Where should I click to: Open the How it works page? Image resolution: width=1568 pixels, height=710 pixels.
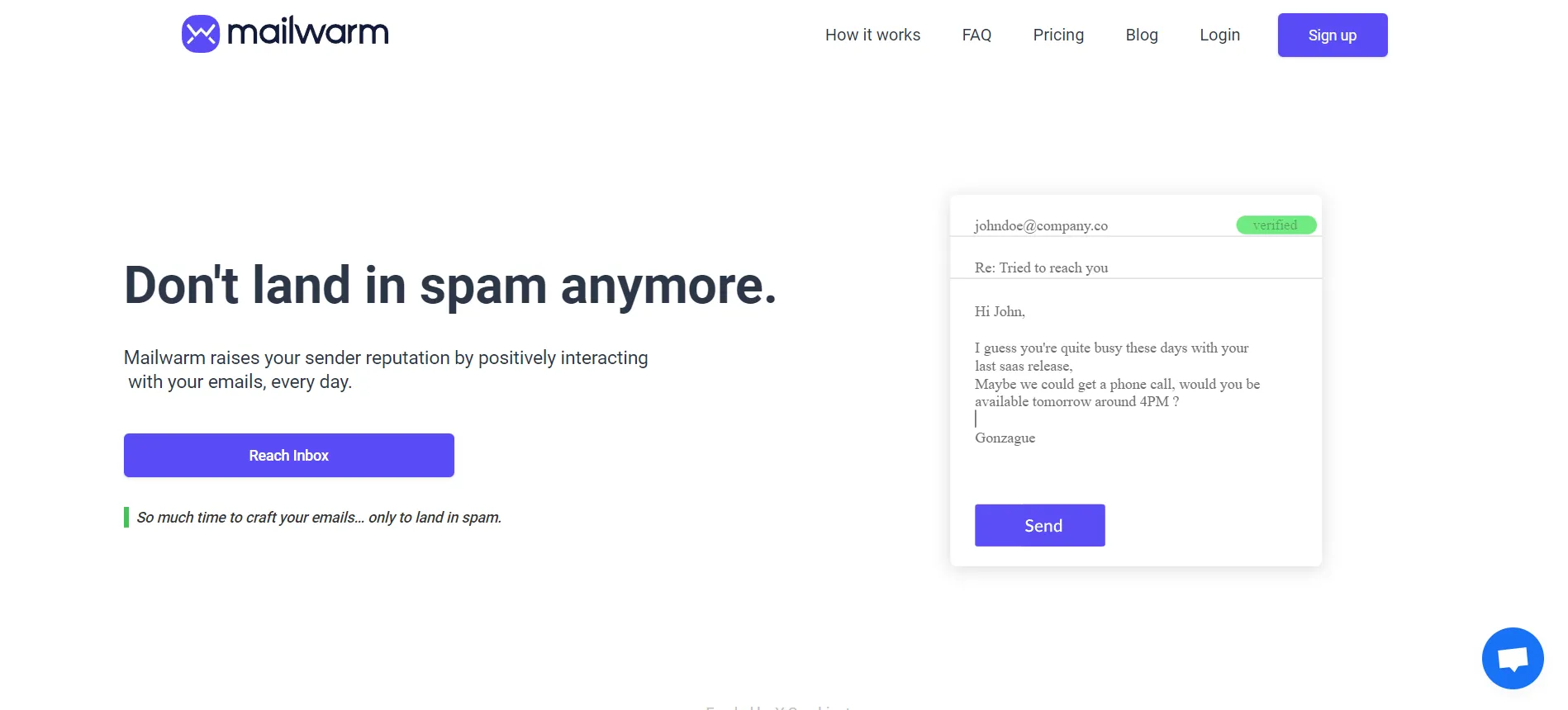pos(872,35)
